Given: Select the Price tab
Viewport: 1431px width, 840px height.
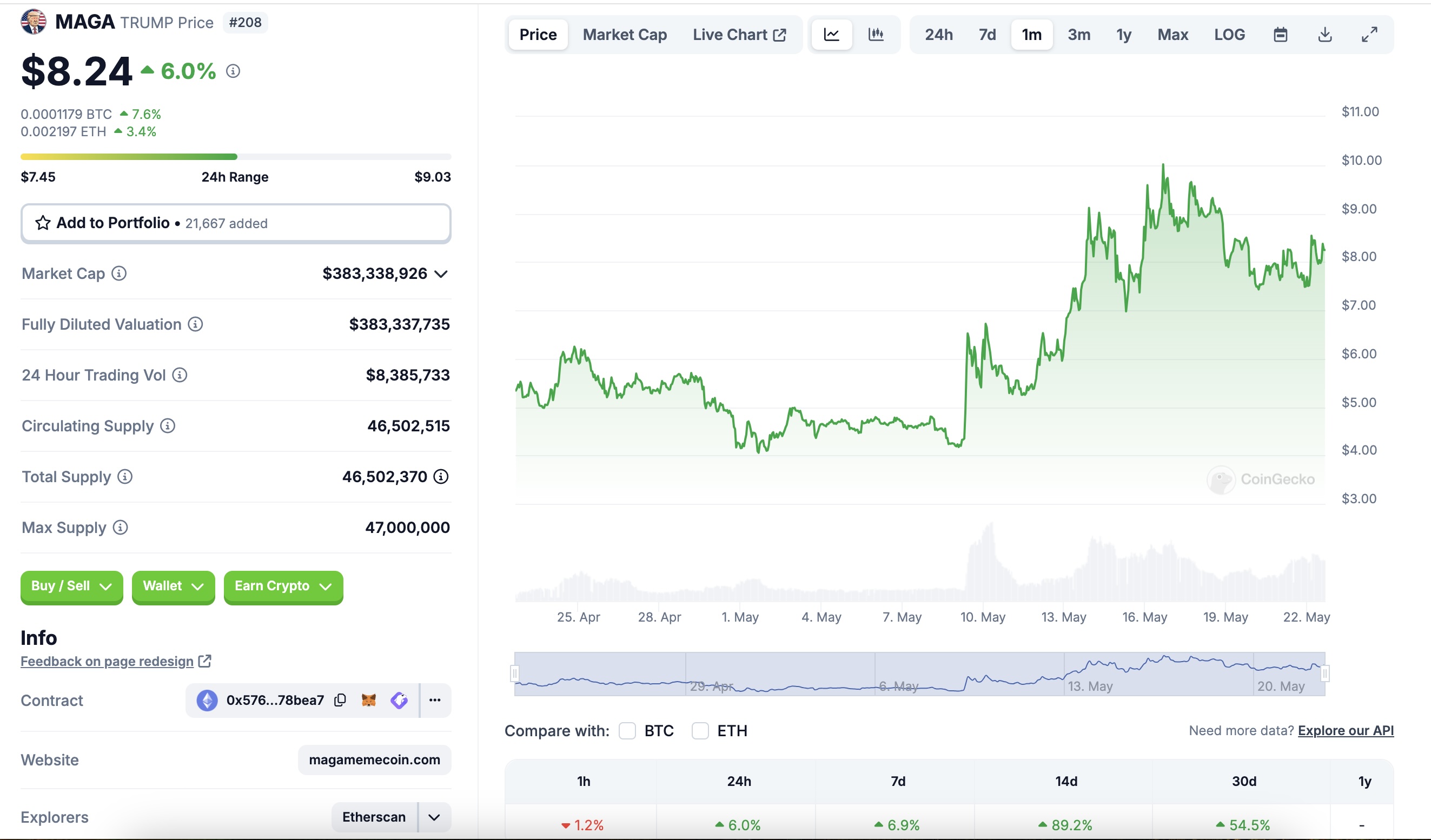Looking at the screenshot, I should (x=538, y=35).
